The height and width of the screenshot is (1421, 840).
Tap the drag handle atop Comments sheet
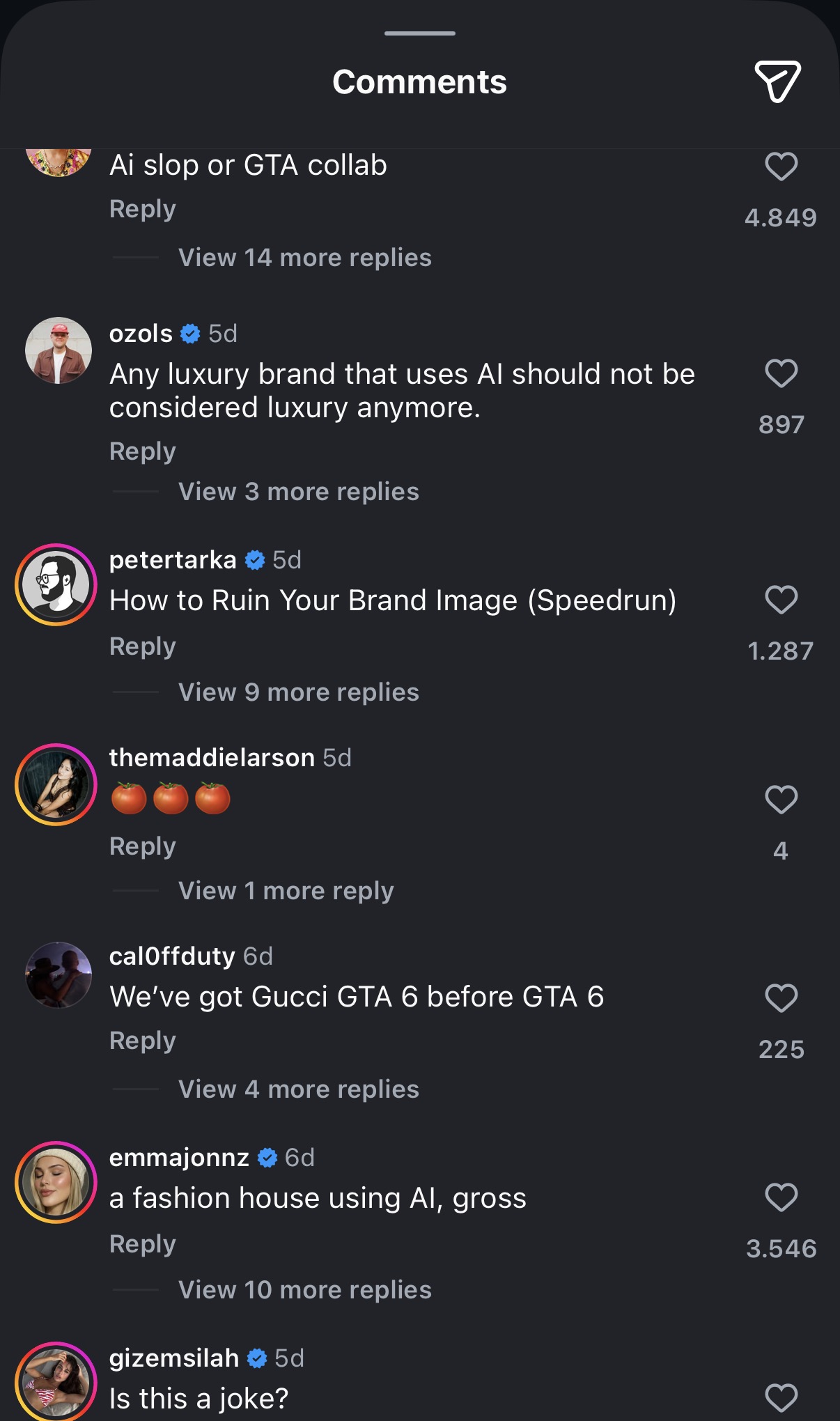420,33
